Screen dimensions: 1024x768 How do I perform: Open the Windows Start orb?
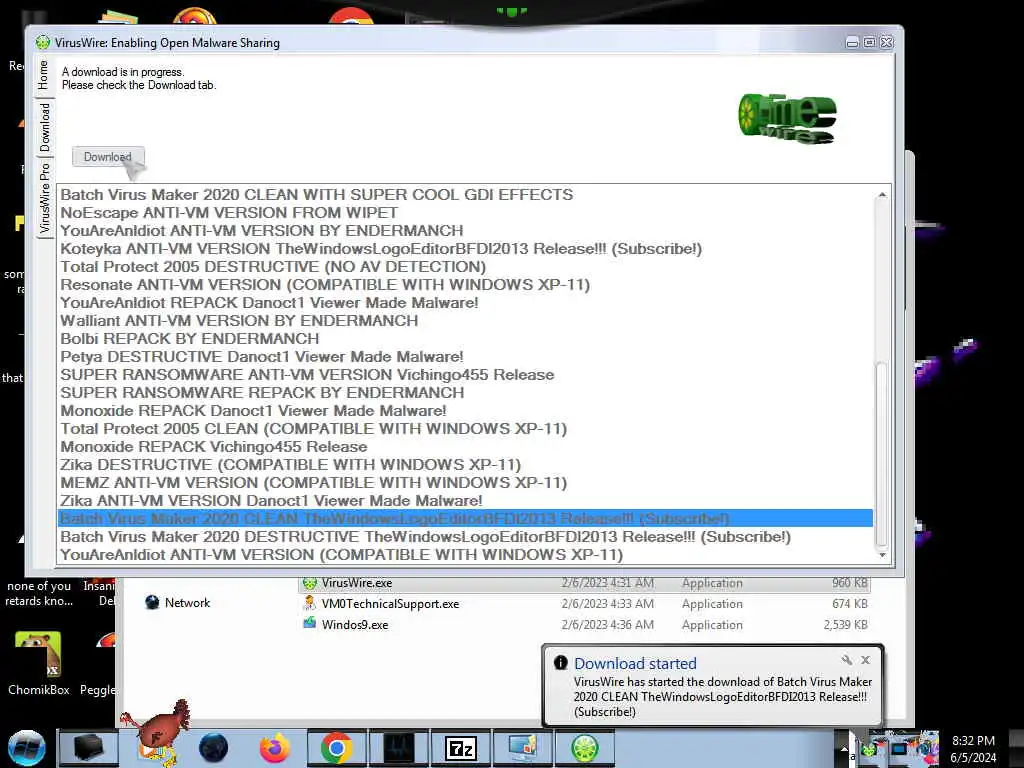click(x=26, y=748)
